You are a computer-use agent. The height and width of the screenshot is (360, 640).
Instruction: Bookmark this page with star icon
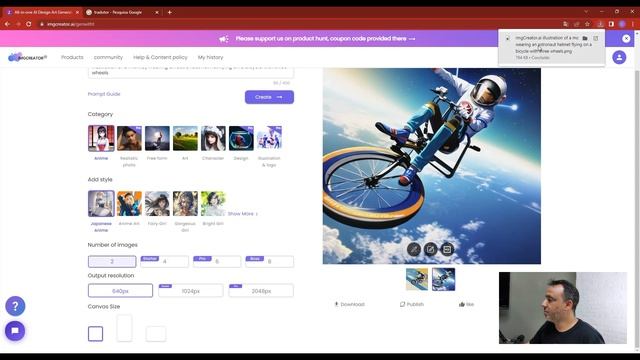(x=587, y=24)
